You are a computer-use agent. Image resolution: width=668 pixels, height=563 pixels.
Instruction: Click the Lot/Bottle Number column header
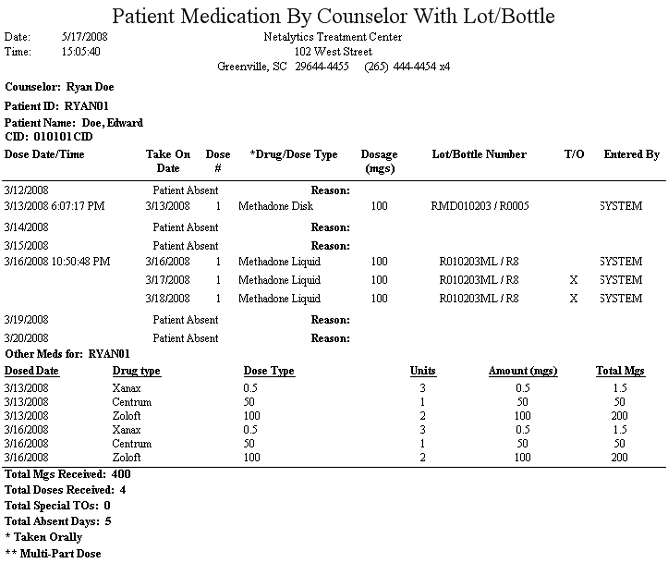pyautogui.click(x=479, y=154)
